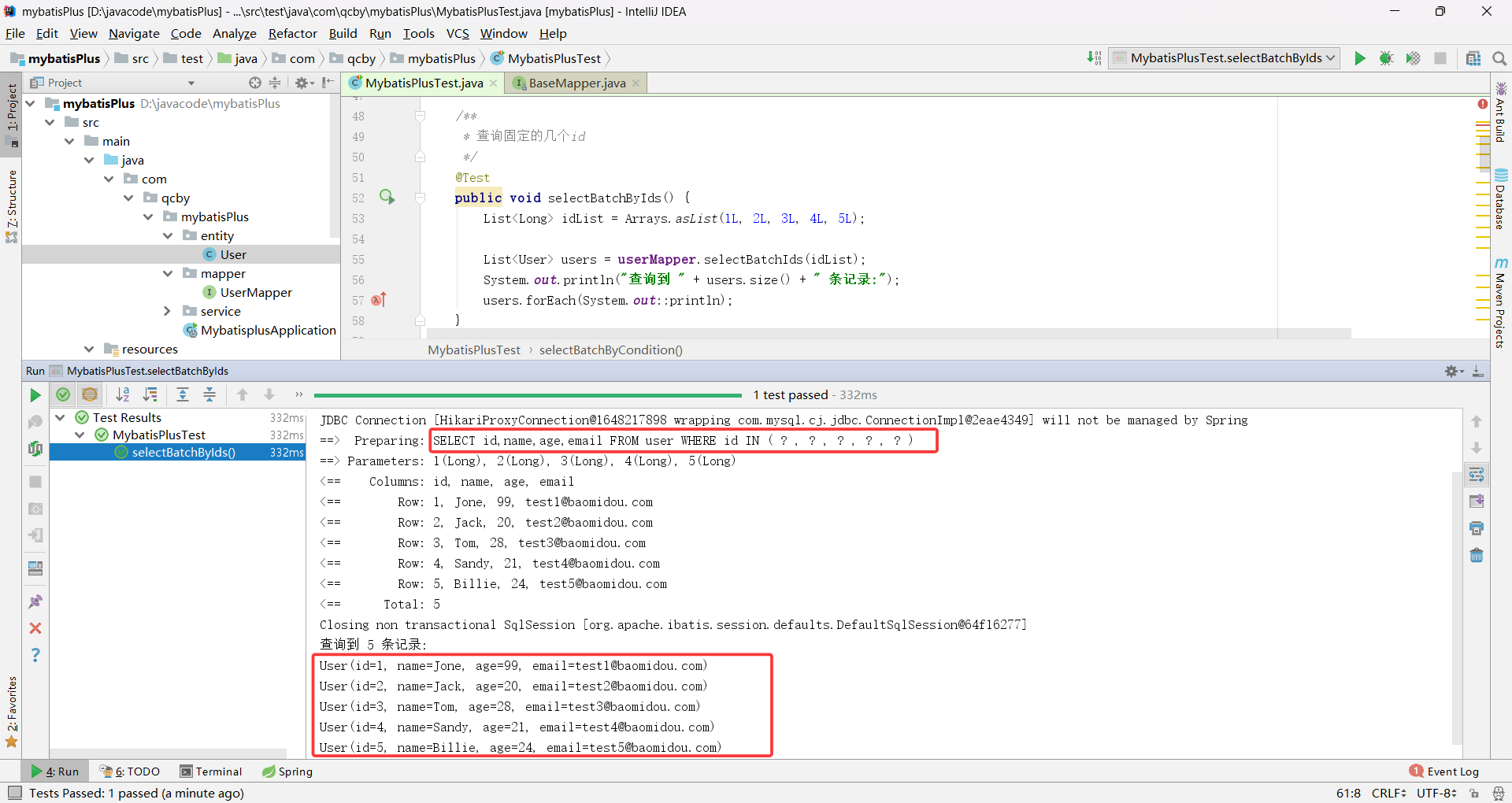Switch to BaseMapper.java editor tab
1512x803 pixels.
[x=577, y=83]
